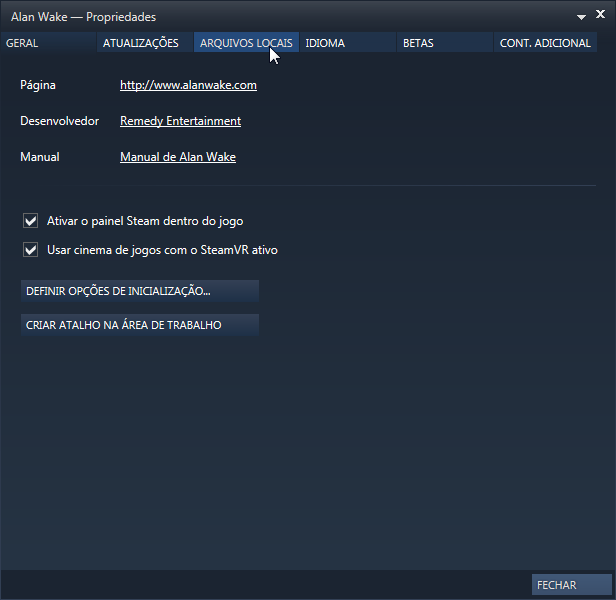This screenshot has height=600, width=616.
Task: Minimize window with the down arrow icon
Action: (x=581, y=17)
